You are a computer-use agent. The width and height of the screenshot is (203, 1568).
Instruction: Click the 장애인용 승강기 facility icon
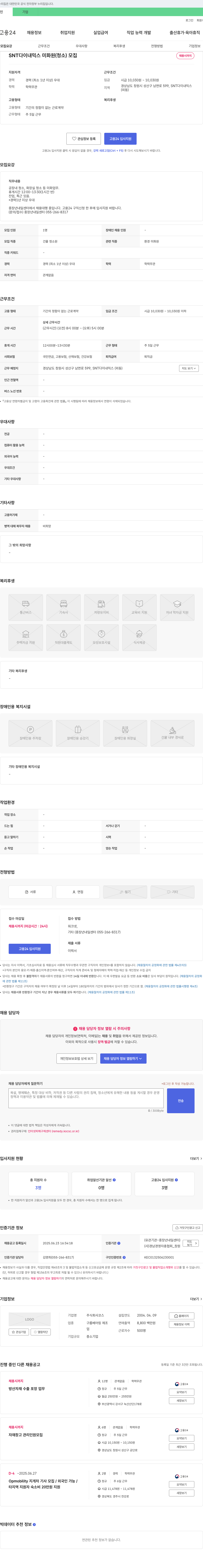(x=78, y=734)
